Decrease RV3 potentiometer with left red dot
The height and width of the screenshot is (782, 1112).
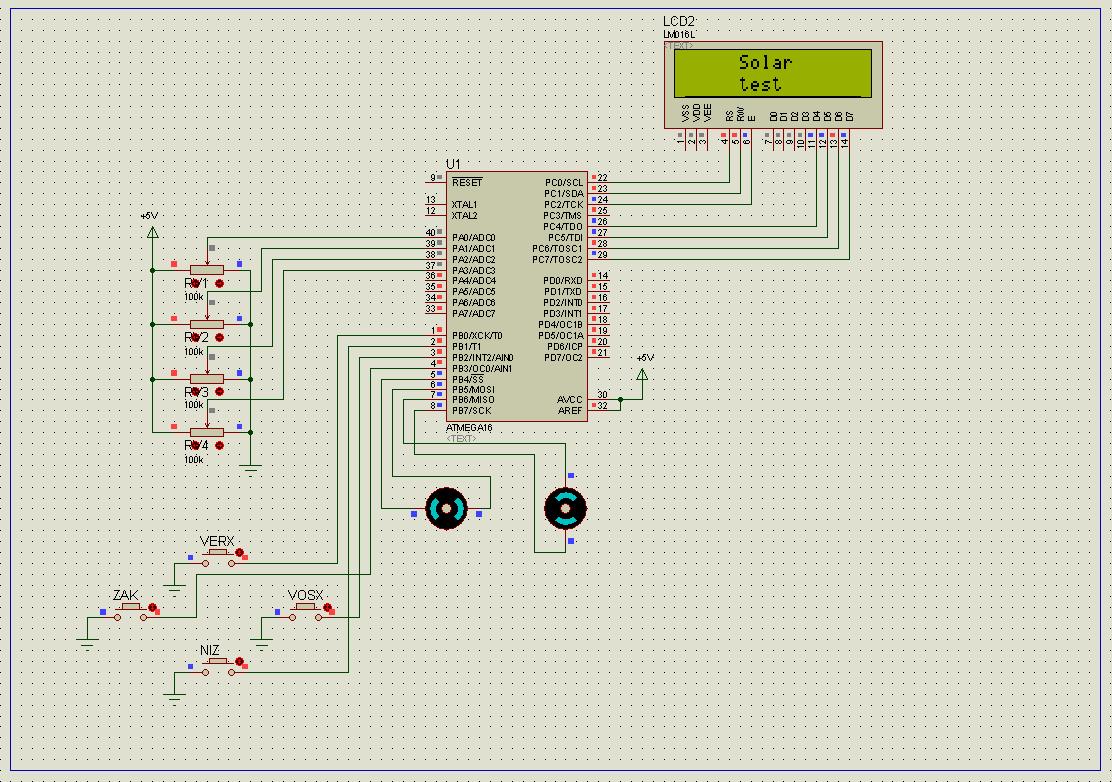coord(194,393)
